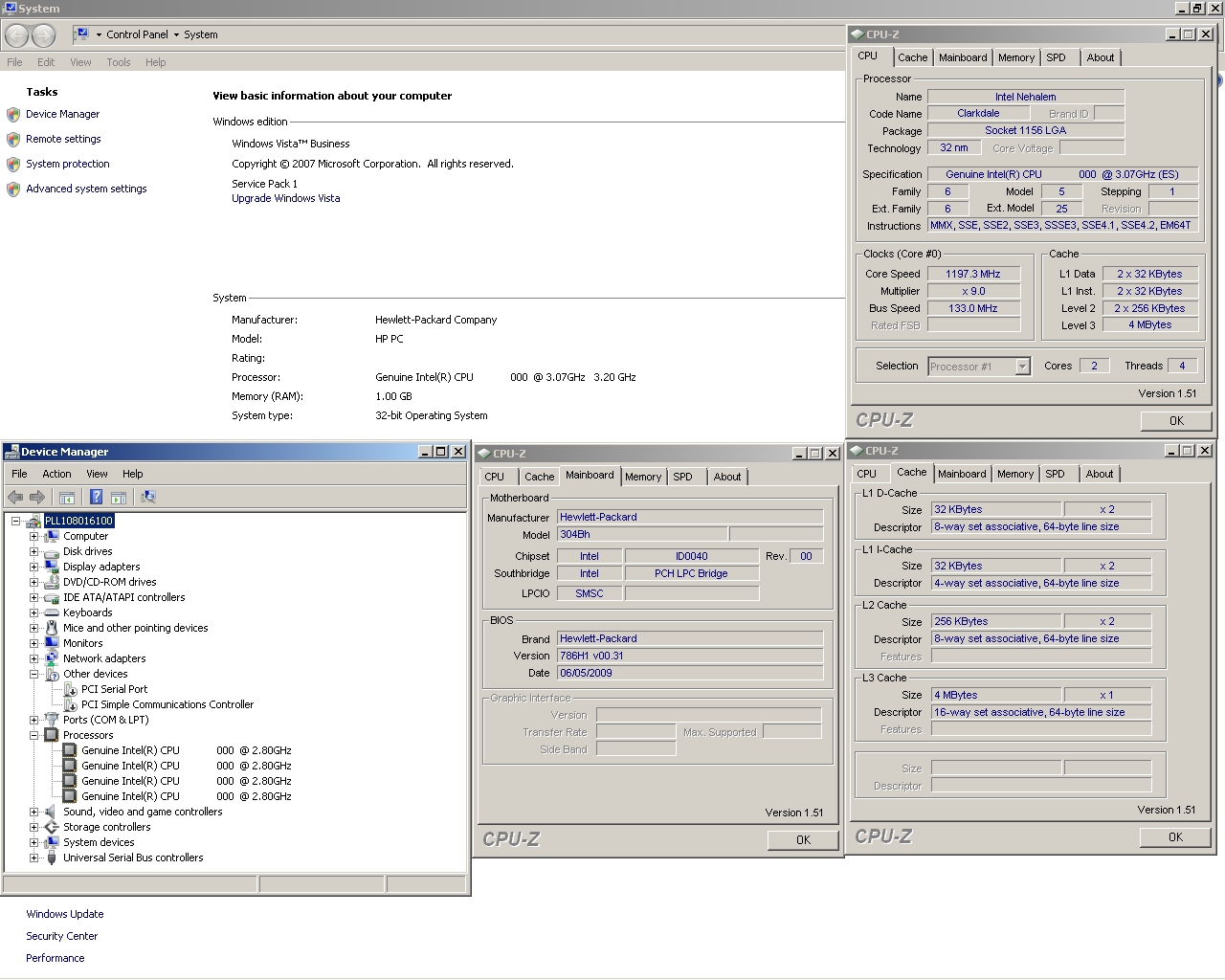Expand the Ports (COM & LPT) node

(33, 720)
